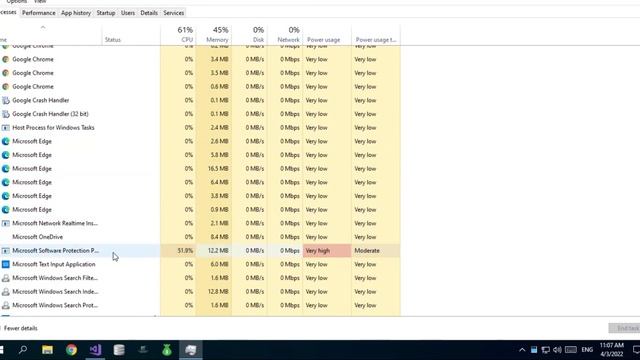The width and height of the screenshot is (640, 360).
Task: Click the ENG language indicator
Action: (x=587, y=350)
